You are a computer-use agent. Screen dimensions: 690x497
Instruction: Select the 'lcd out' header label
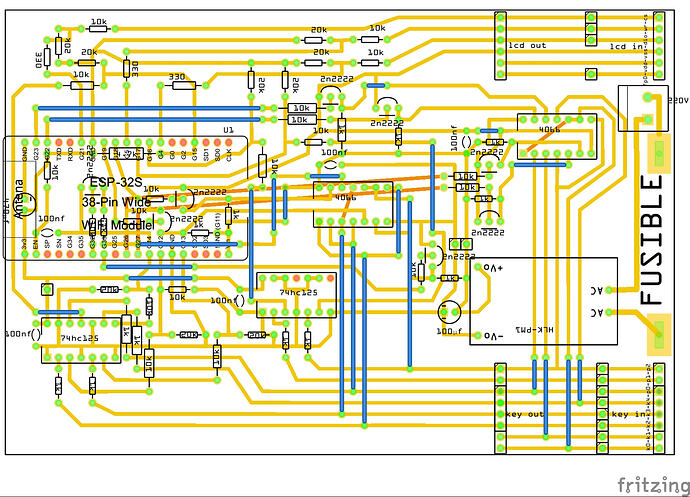(527, 45)
